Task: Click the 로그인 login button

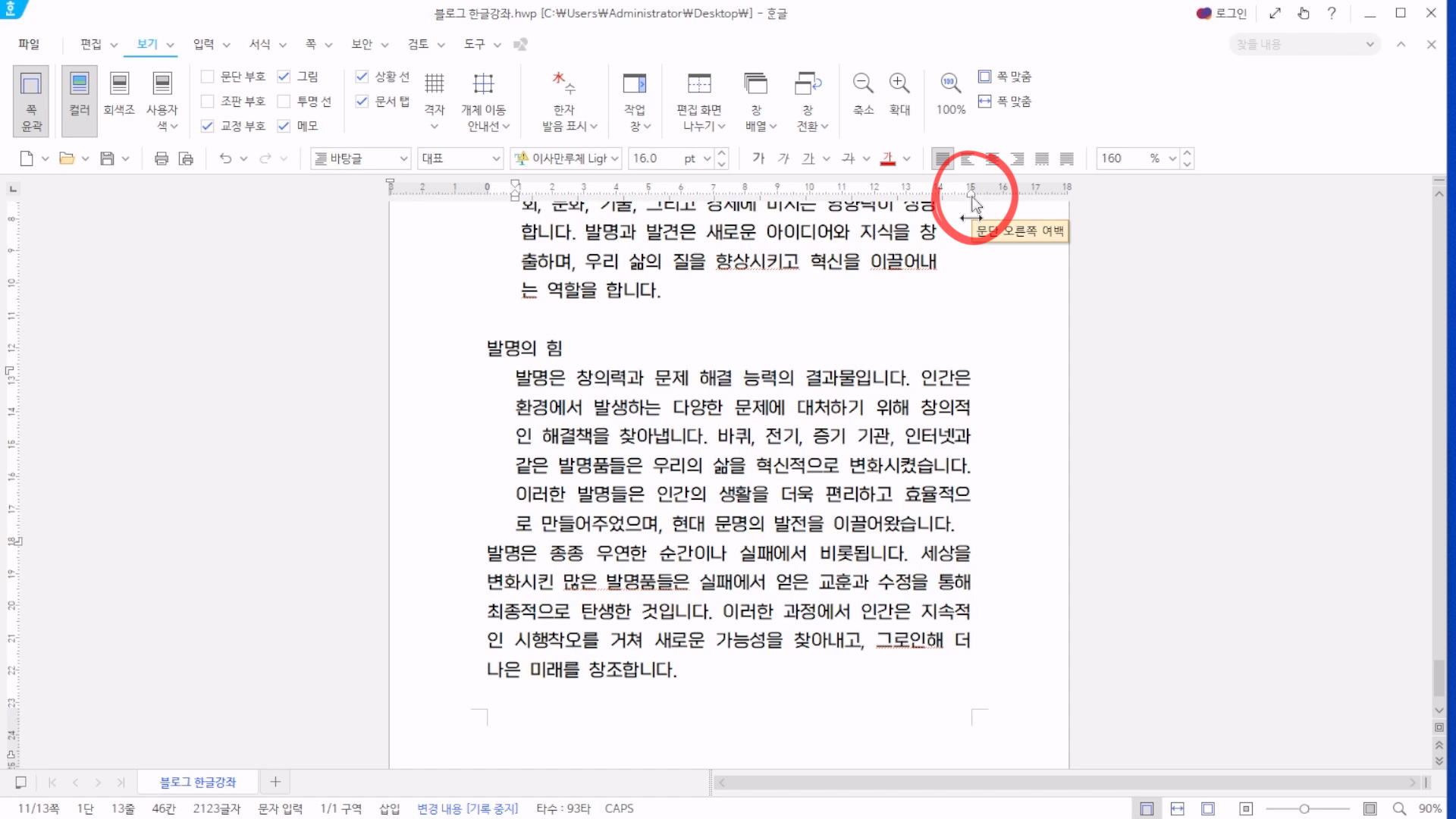Action: pos(1222,13)
